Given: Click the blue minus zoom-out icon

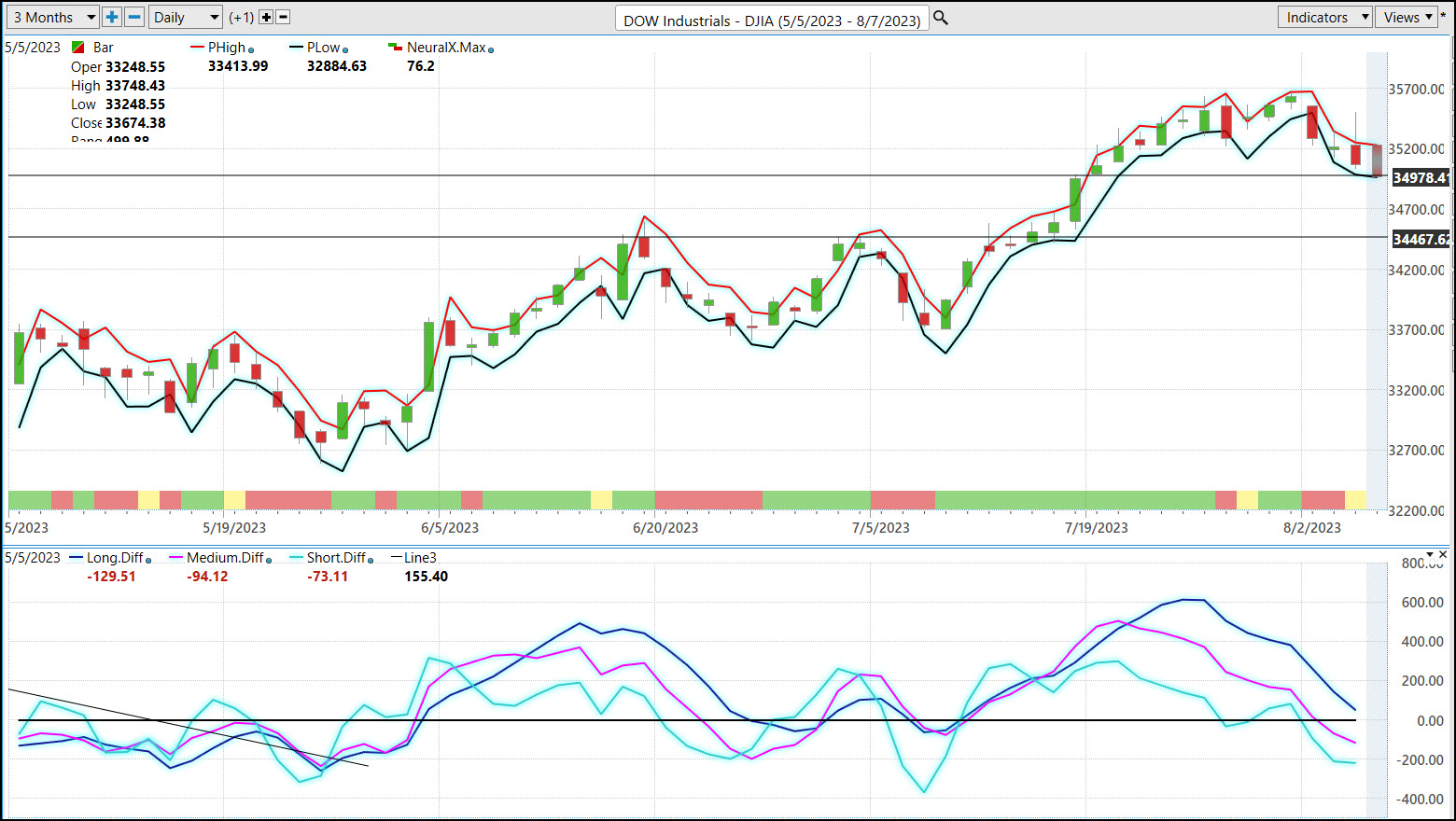Looking at the screenshot, I should click(134, 17).
